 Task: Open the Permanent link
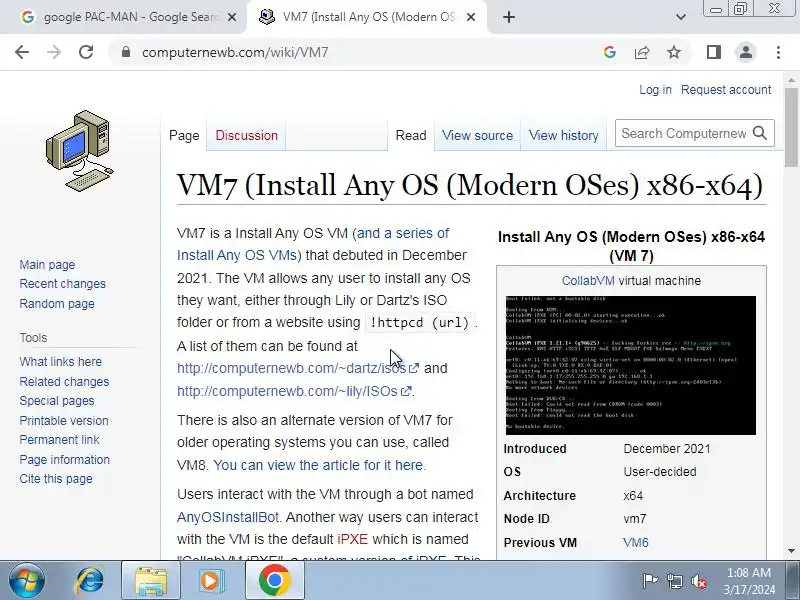pos(59,440)
